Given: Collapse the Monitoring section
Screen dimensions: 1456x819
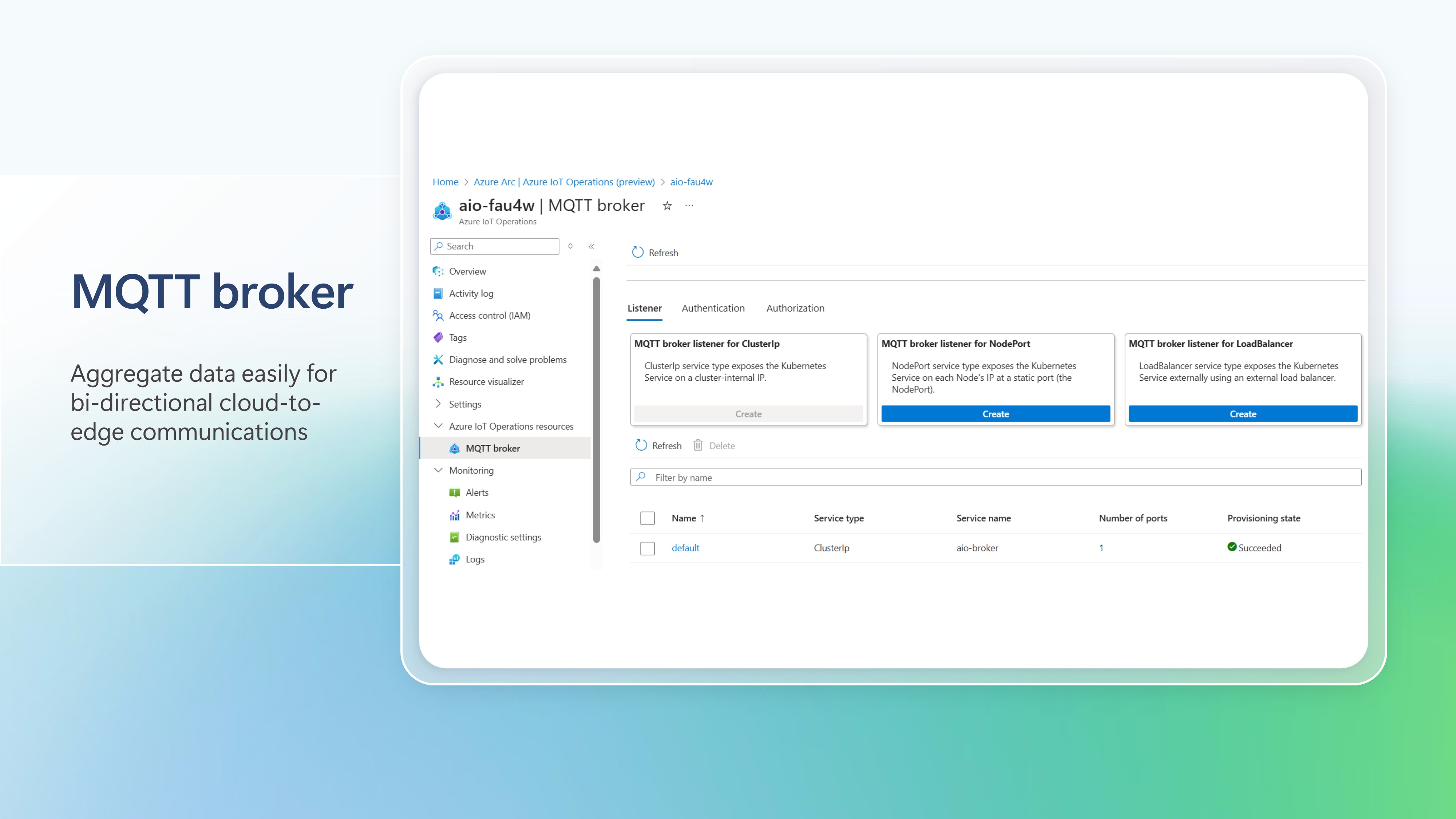Looking at the screenshot, I should (x=438, y=470).
